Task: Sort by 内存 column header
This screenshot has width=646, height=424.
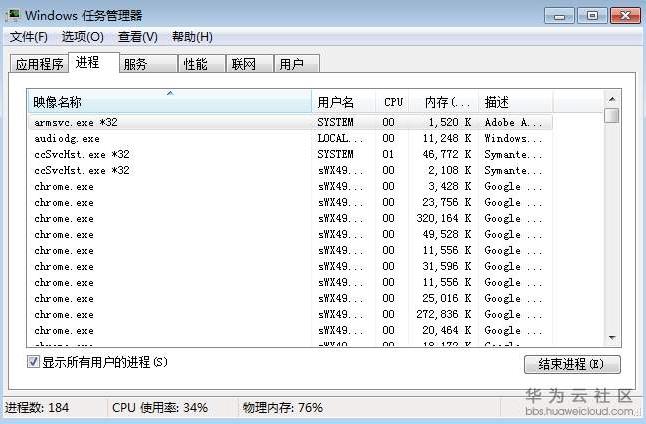Action: click(444, 101)
